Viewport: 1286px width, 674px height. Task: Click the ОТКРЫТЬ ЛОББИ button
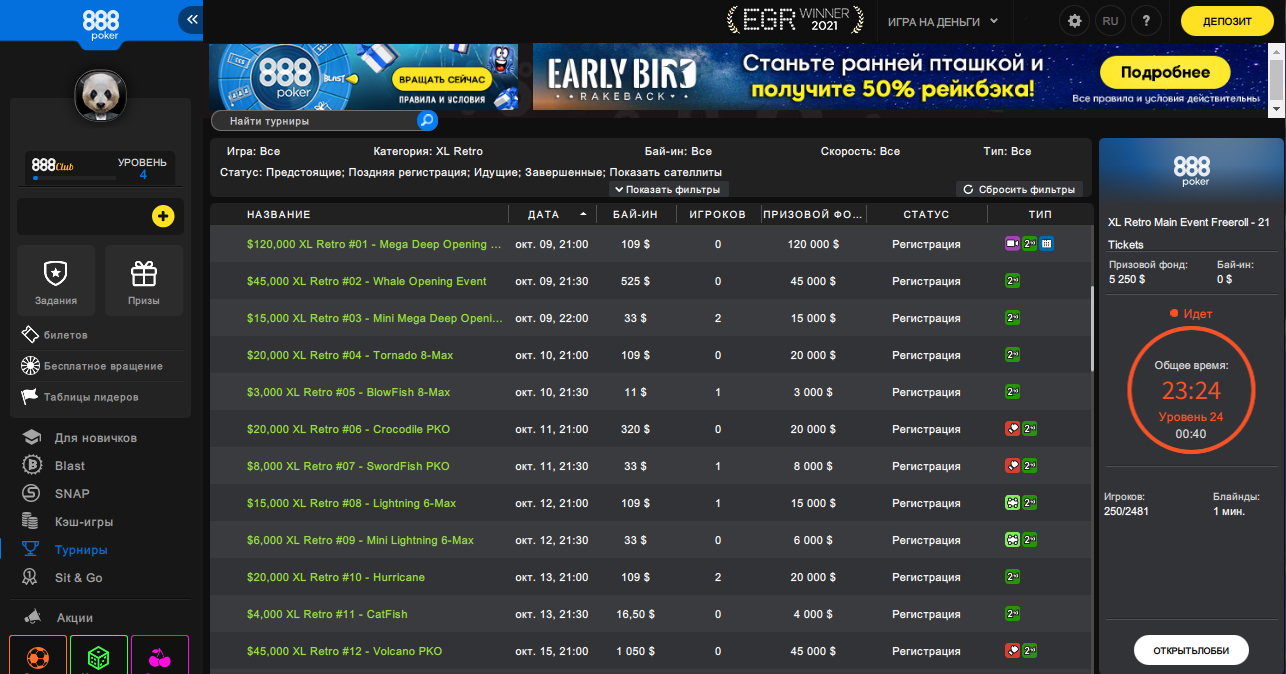pyautogui.click(x=1191, y=650)
